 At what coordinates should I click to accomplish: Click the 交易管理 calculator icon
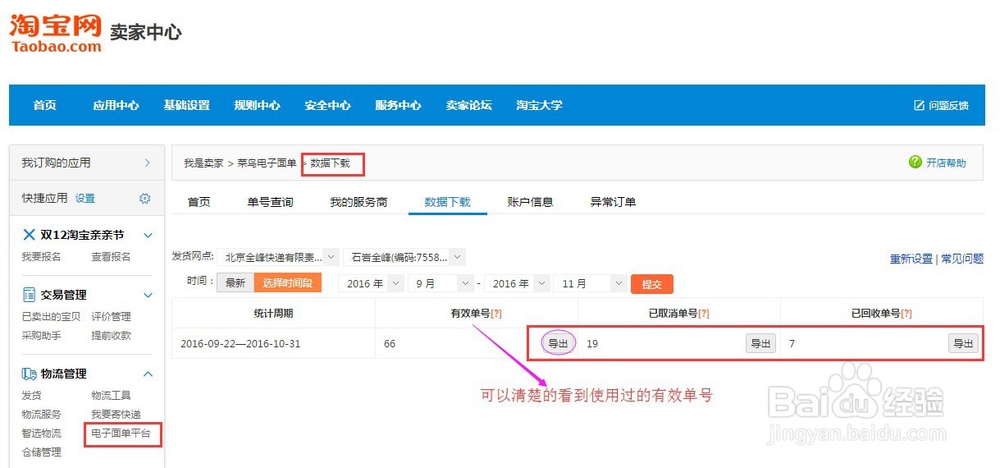point(29,295)
